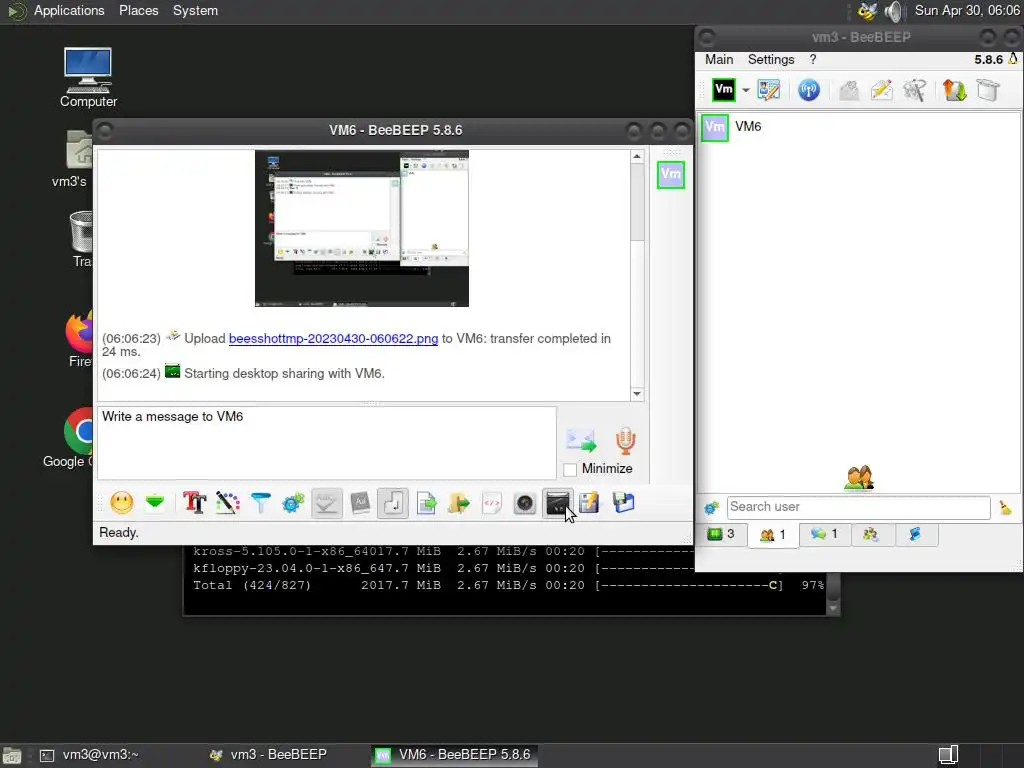1024x768 pixels.
Task: Click the floppy disk with lightning icon
Action: point(588,503)
